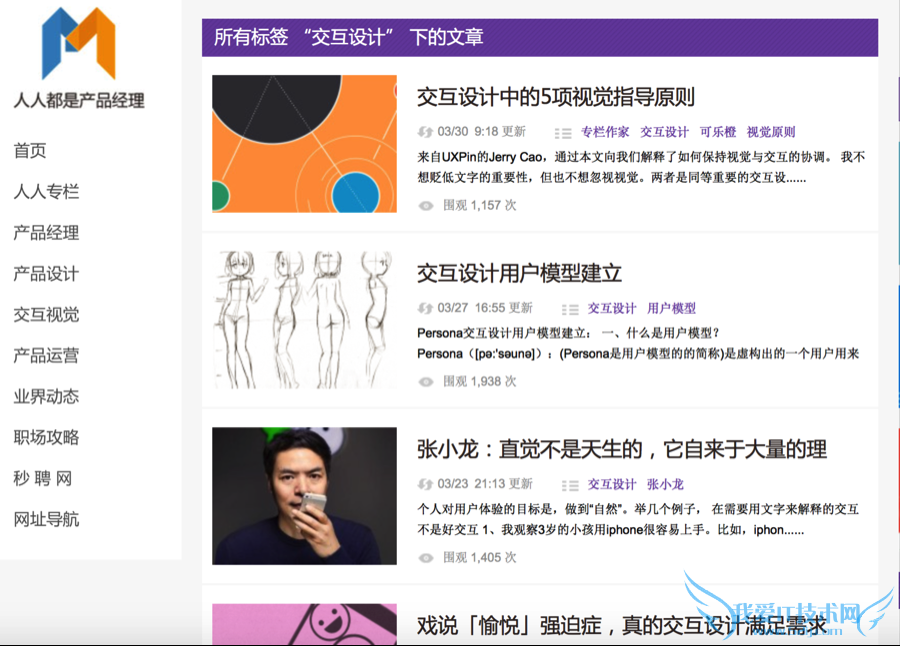
Task: Navigate to 秒聘网 from sidebar
Action: [42, 479]
